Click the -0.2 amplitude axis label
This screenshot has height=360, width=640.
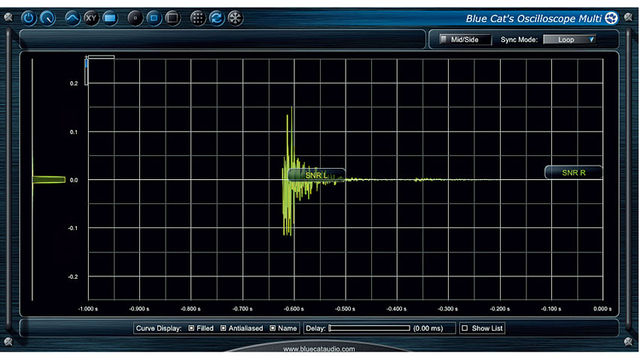[x=73, y=277]
